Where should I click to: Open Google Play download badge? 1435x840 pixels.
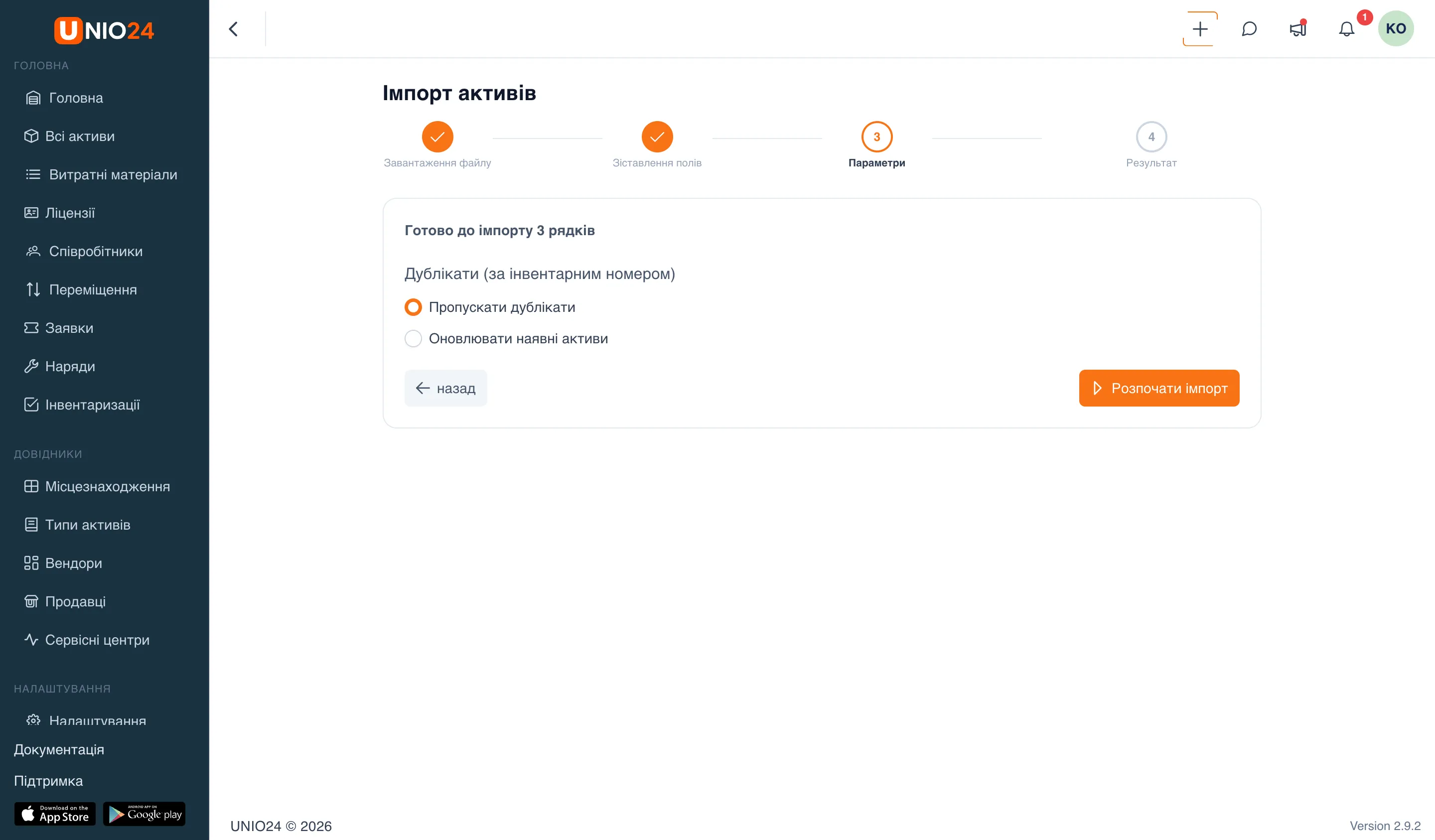tap(144, 814)
